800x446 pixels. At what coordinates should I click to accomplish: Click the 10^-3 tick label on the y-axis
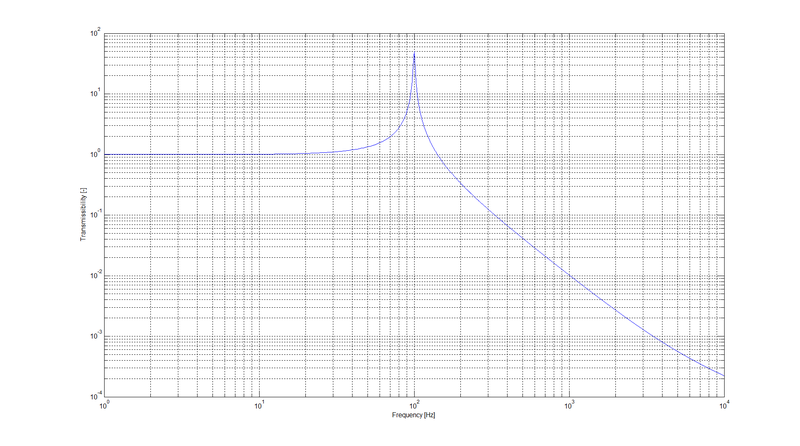(x=94, y=336)
